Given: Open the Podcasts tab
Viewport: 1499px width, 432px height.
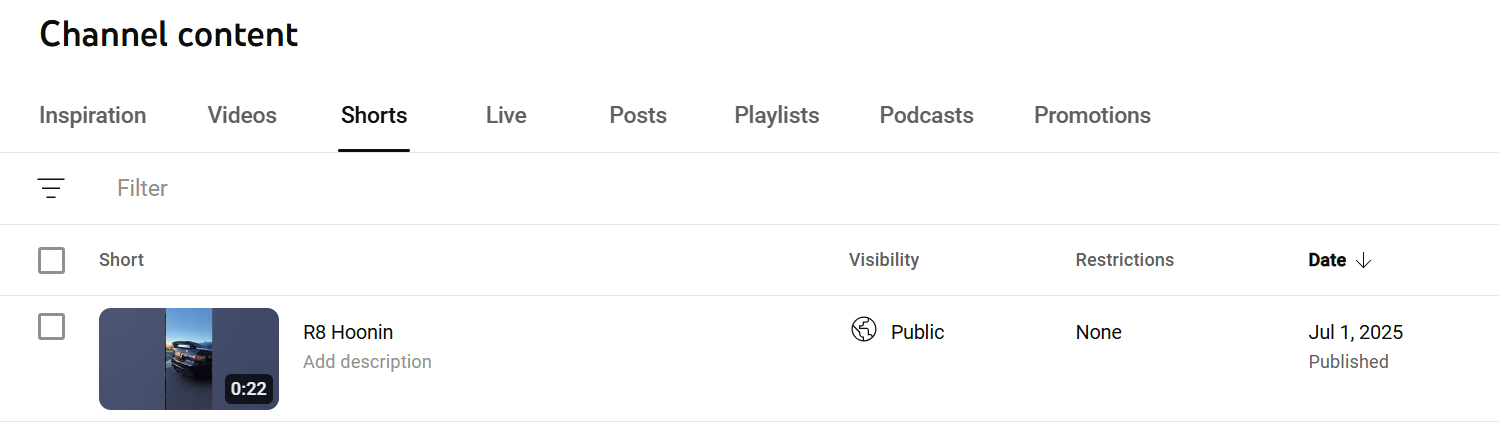Looking at the screenshot, I should click(x=926, y=116).
